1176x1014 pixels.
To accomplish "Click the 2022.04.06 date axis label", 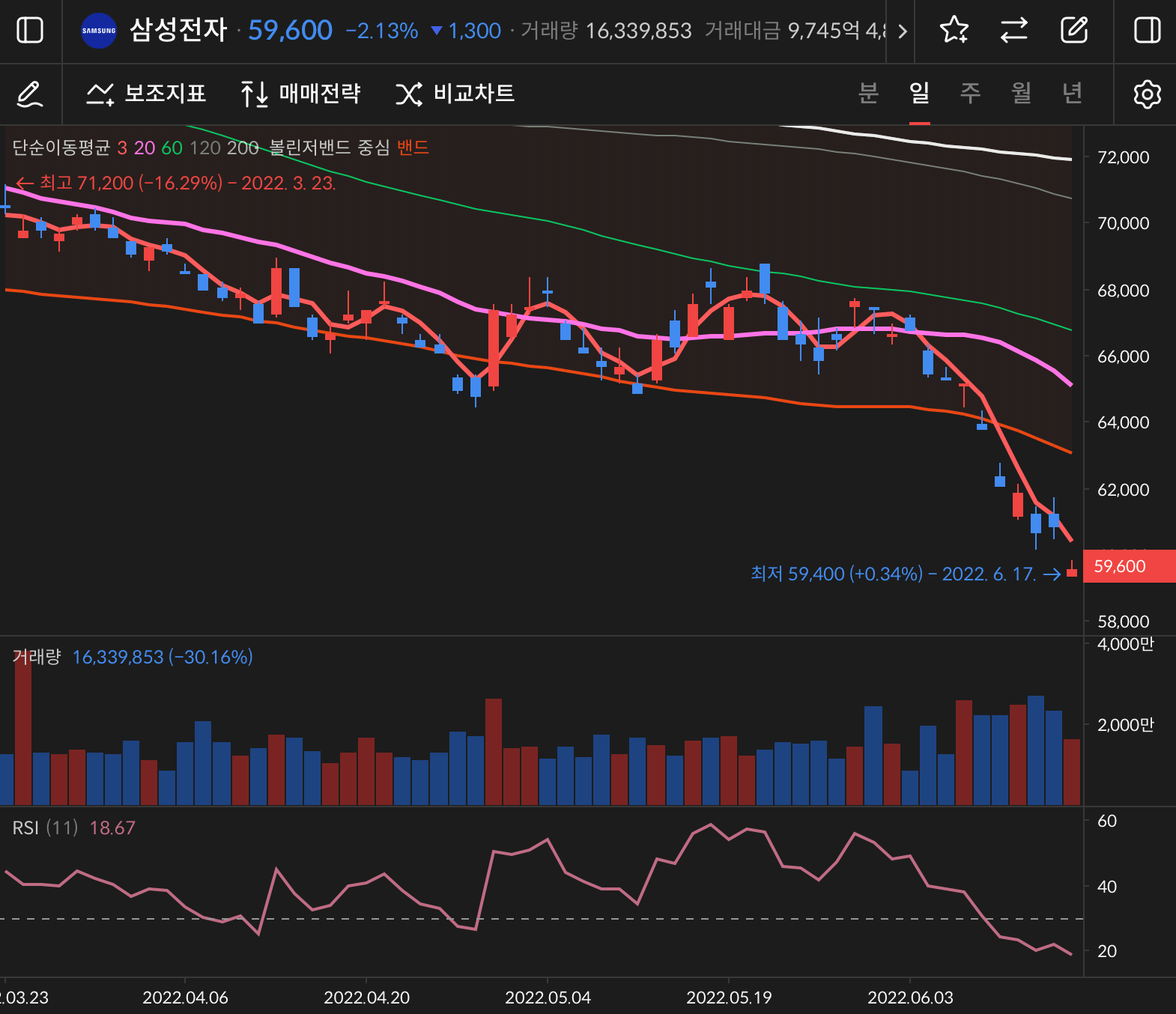I will (x=185, y=998).
